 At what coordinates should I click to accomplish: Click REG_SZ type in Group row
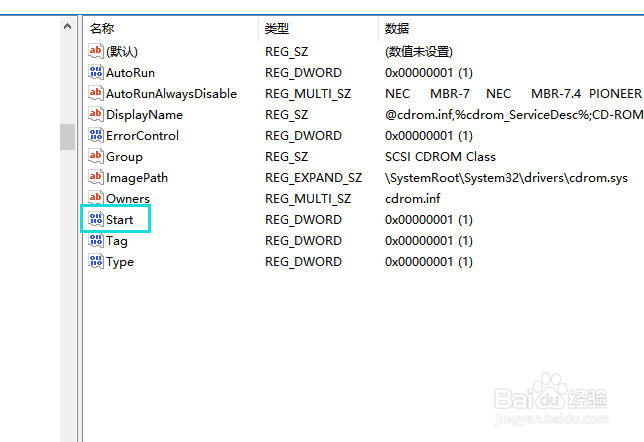287,157
